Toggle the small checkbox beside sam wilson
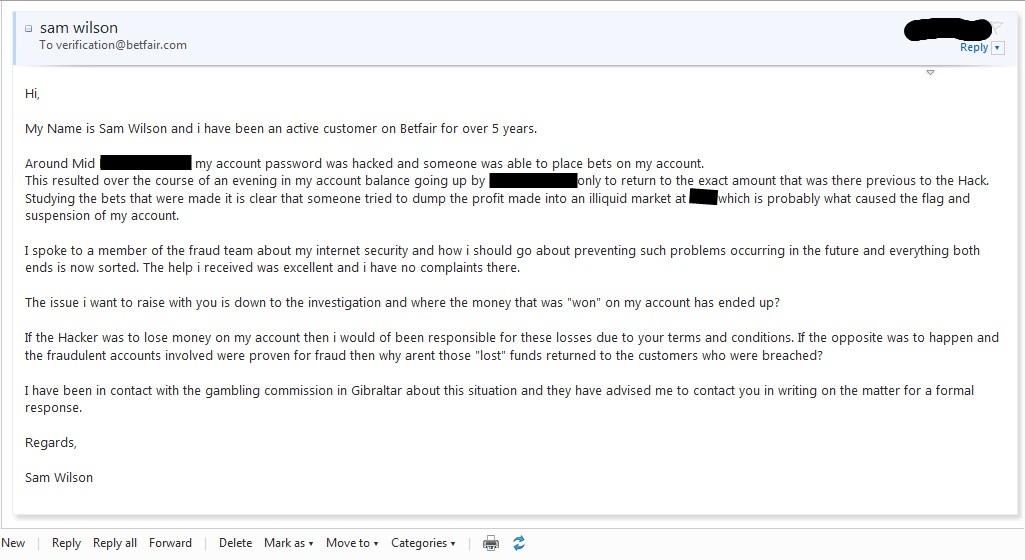The width and height of the screenshot is (1025, 560). (28, 29)
